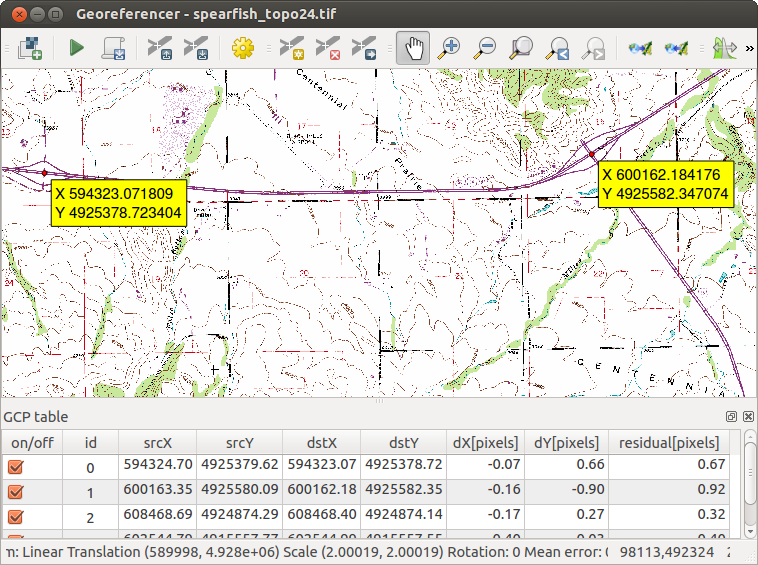Undock the GCP table panel
Image resolution: width=758 pixels, height=565 pixels.
click(x=732, y=416)
